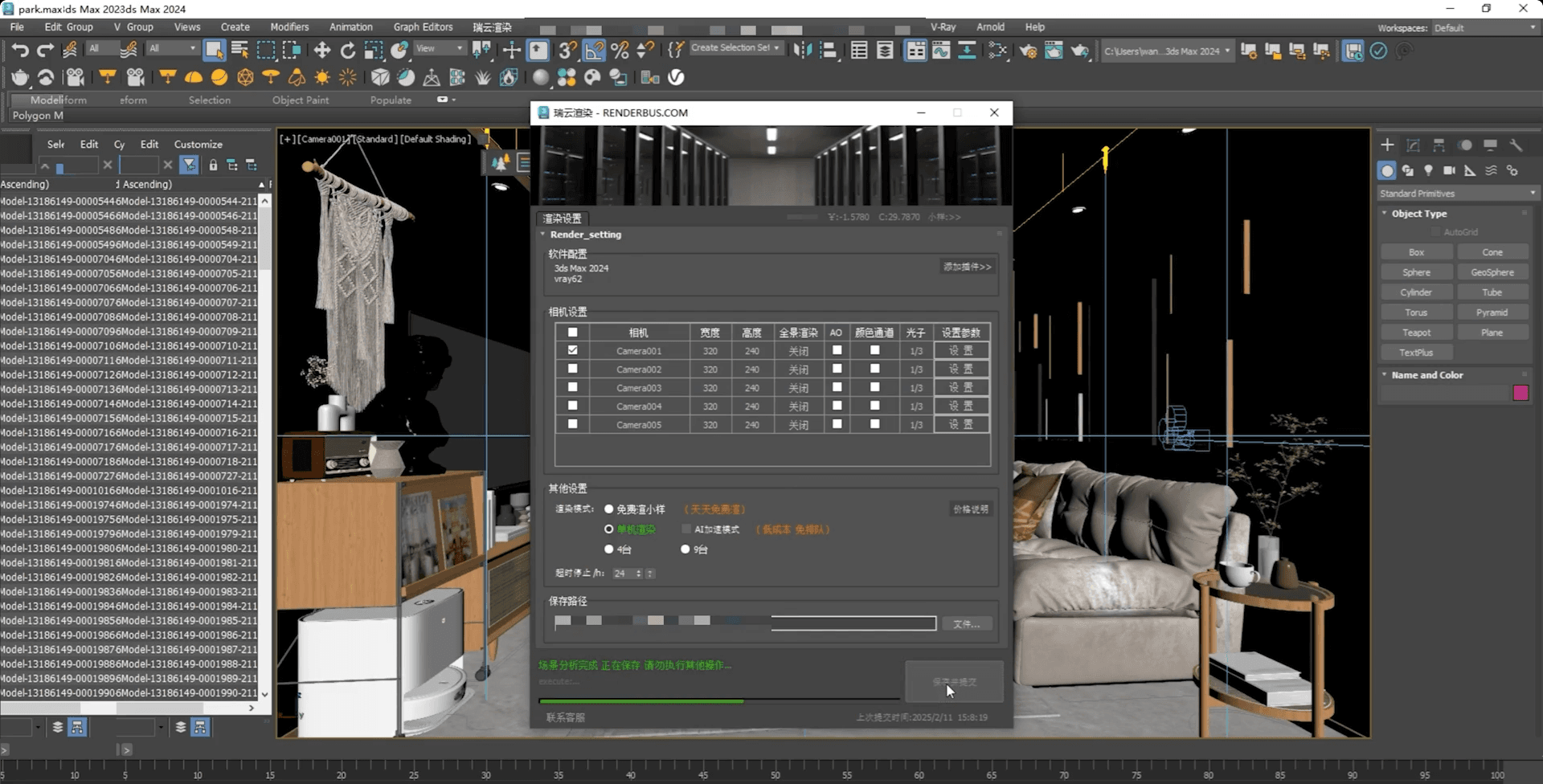The width and height of the screenshot is (1543, 784).
Task: Check the Camera003 row checkbox
Action: click(x=572, y=387)
